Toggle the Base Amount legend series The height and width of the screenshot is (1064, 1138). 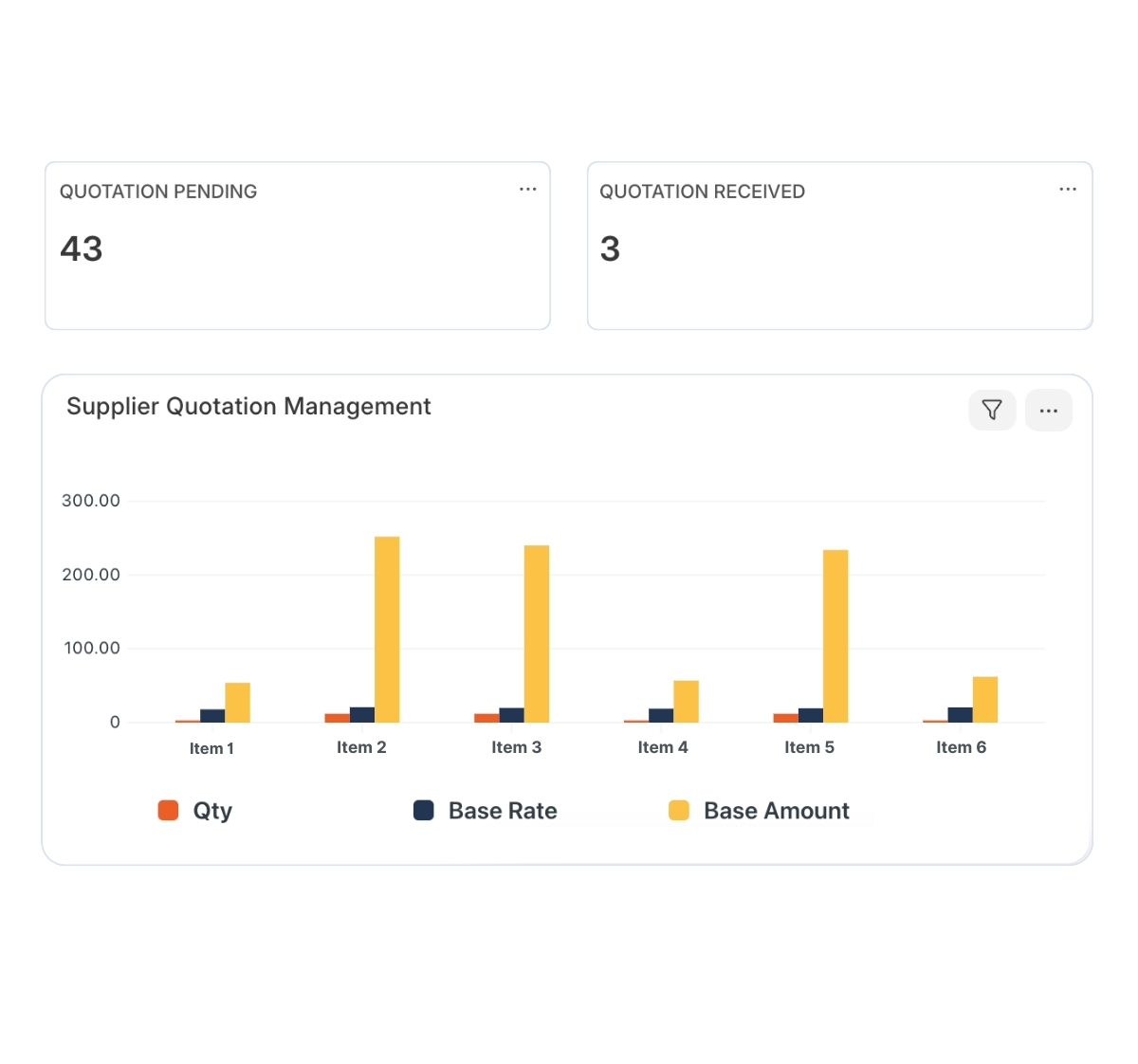click(x=776, y=811)
